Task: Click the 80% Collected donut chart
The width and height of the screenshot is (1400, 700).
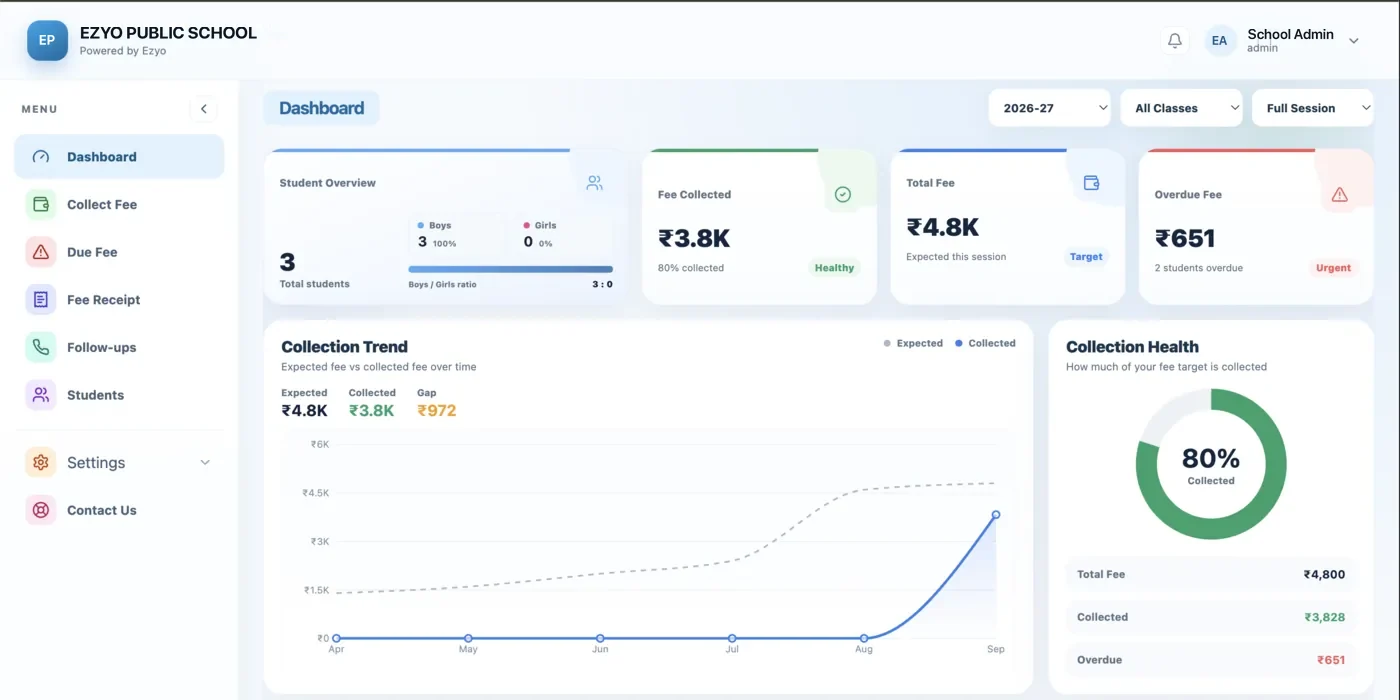Action: 1211,464
